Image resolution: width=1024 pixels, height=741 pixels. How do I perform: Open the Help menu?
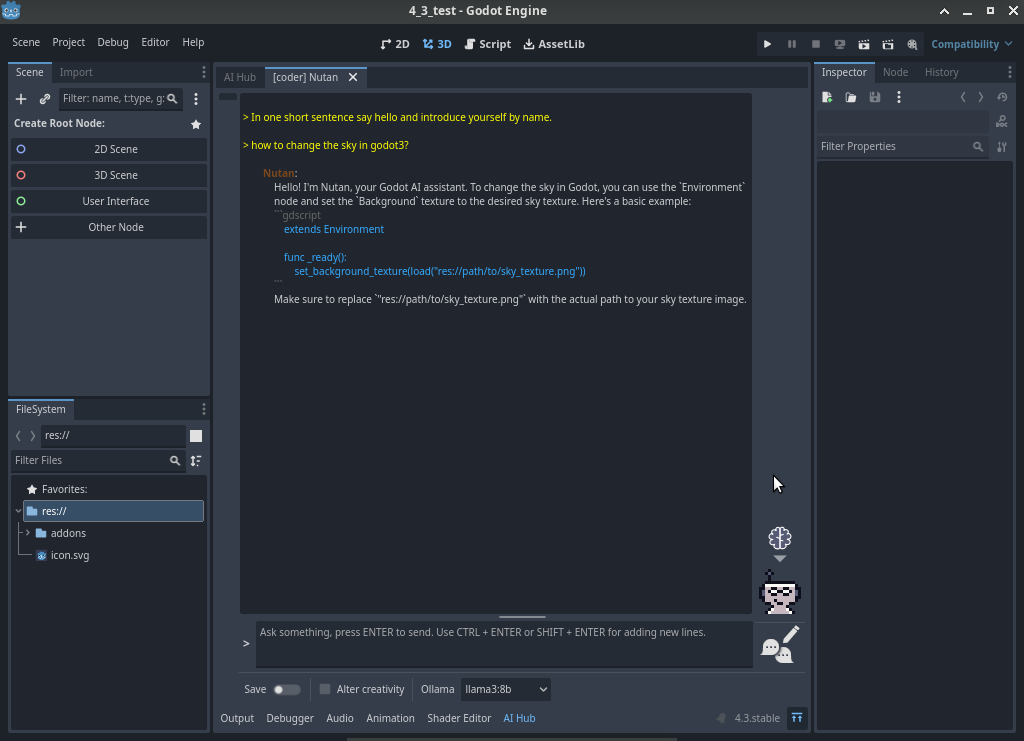coord(193,42)
